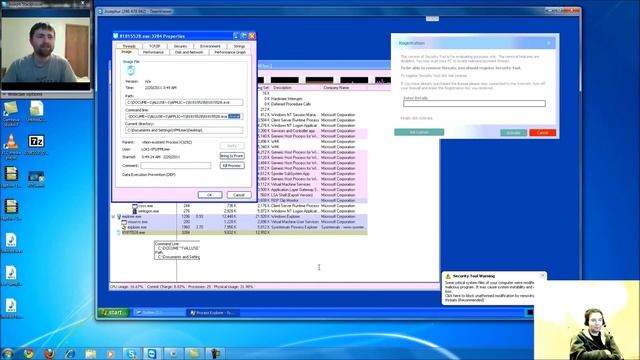Open TeamViewer from the Windows 7 taskbar
This screenshot has width=640, height=360.
coord(152,353)
